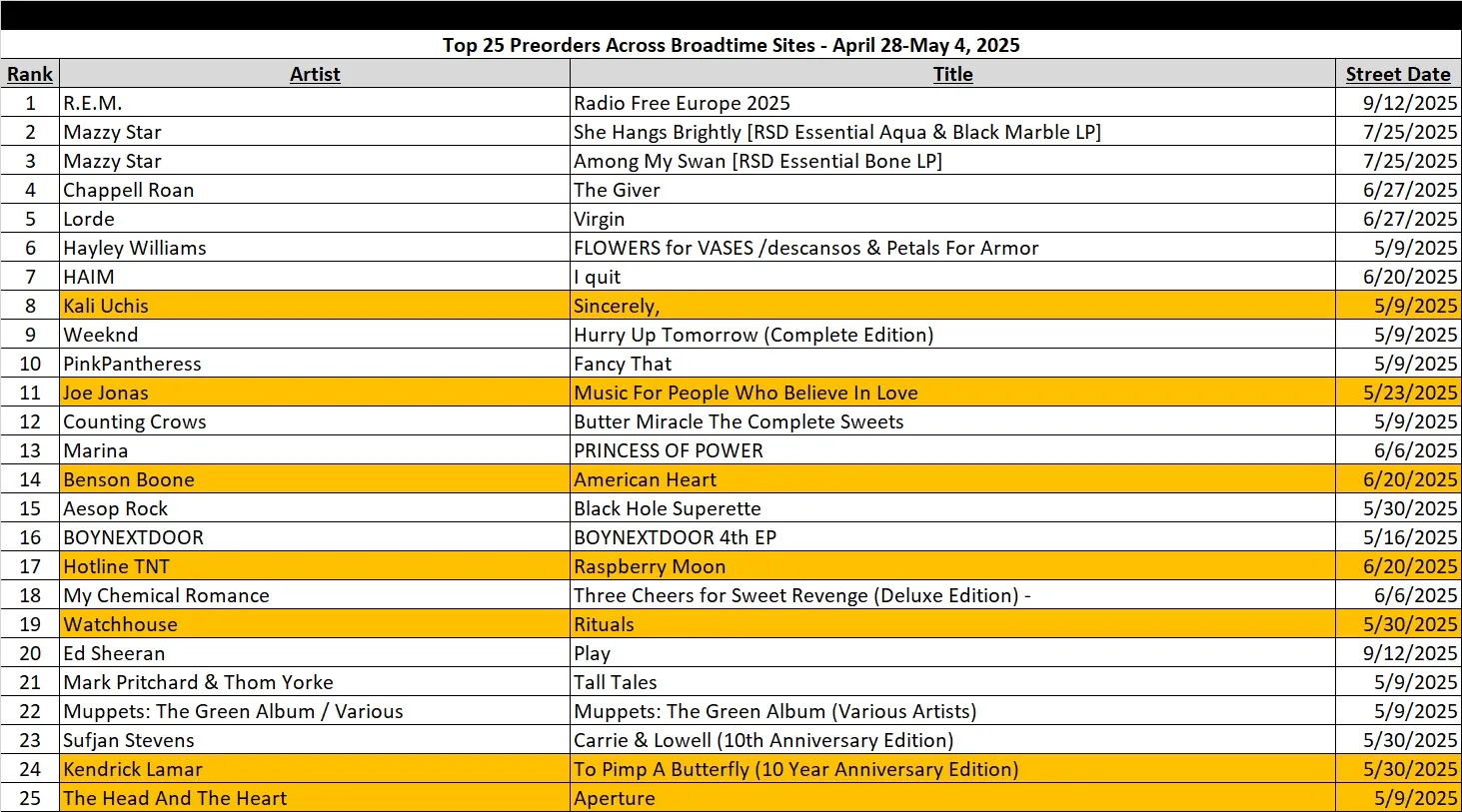Select Music For People Who Believe In Love
Viewport: 1462px width, 812px height.
[x=952, y=393]
